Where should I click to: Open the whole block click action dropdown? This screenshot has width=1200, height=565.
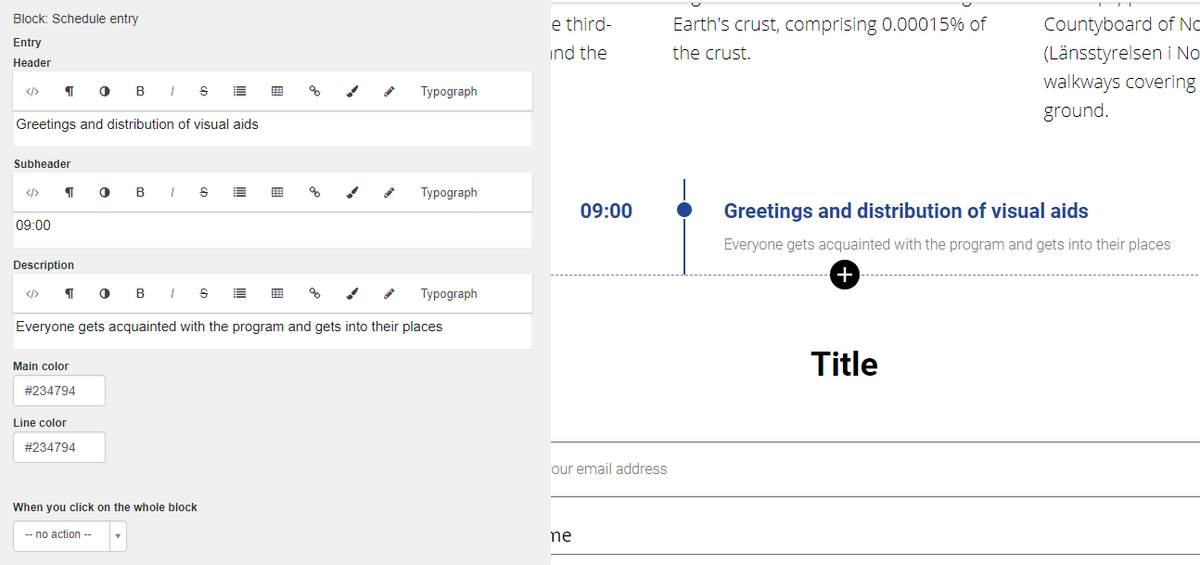[x=70, y=535]
